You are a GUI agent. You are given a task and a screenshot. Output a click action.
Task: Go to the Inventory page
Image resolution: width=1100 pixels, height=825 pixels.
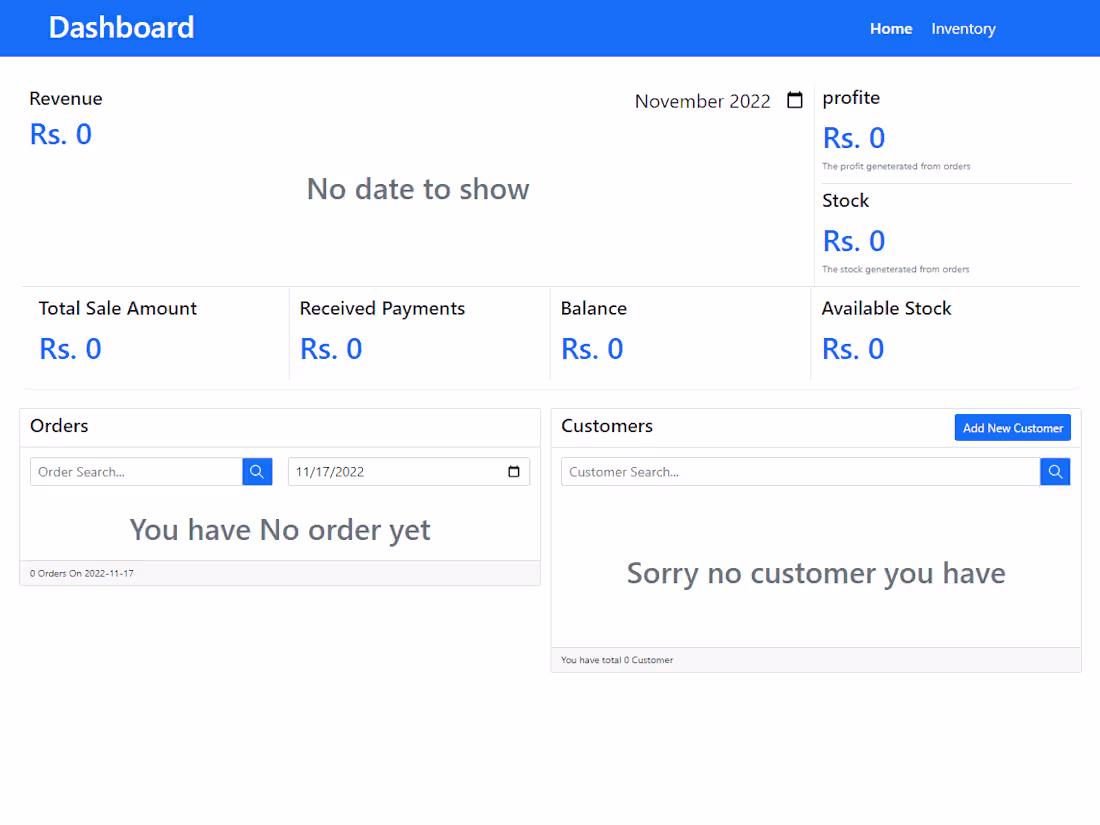(963, 29)
